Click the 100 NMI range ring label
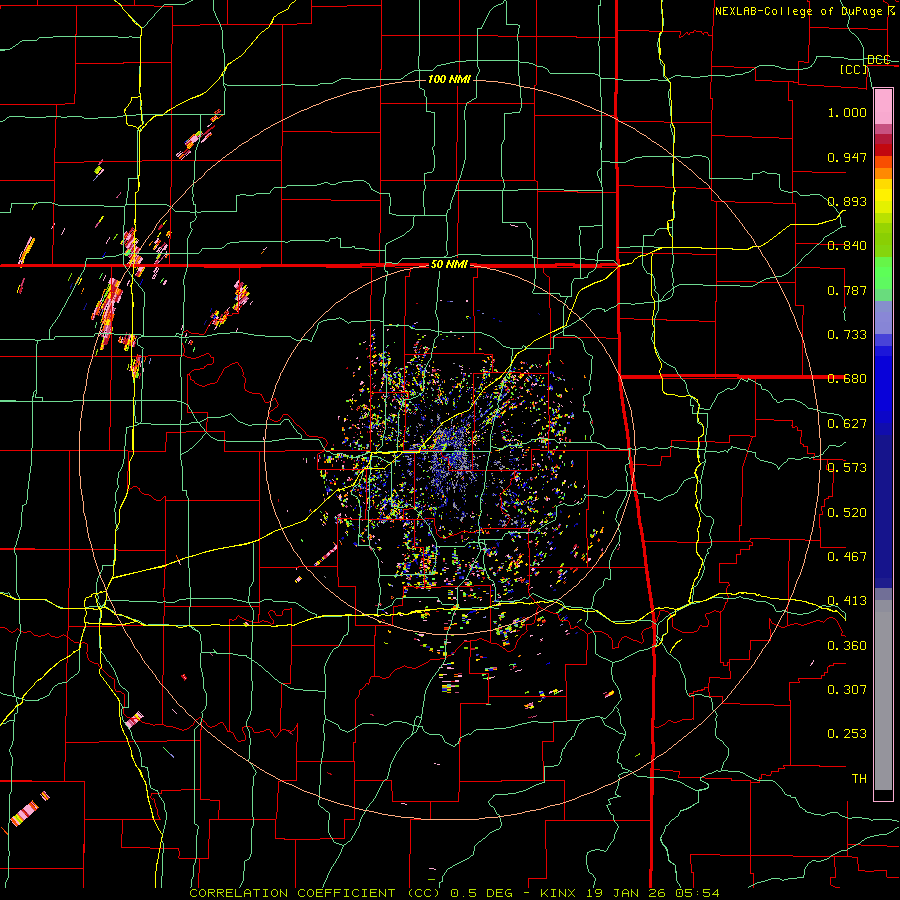This screenshot has width=900, height=900. click(x=449, y=79)
